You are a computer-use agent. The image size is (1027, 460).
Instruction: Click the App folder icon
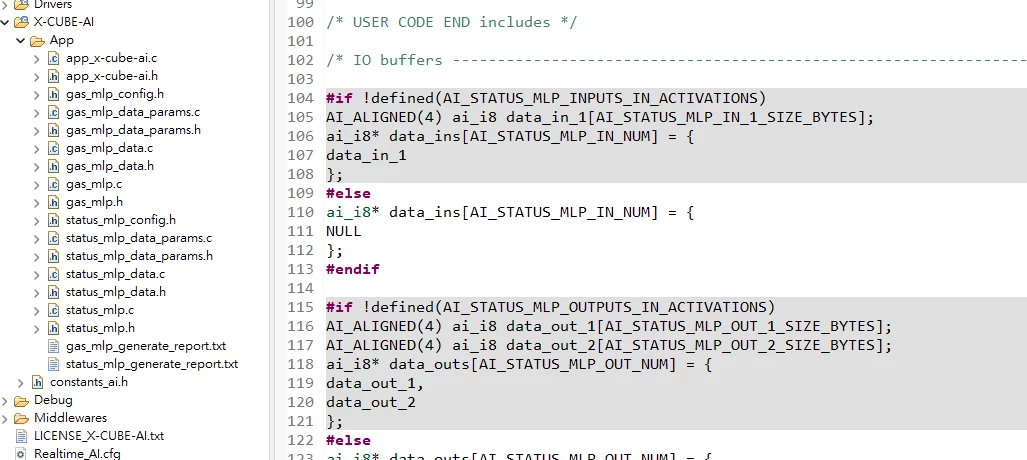click(37, 41)
